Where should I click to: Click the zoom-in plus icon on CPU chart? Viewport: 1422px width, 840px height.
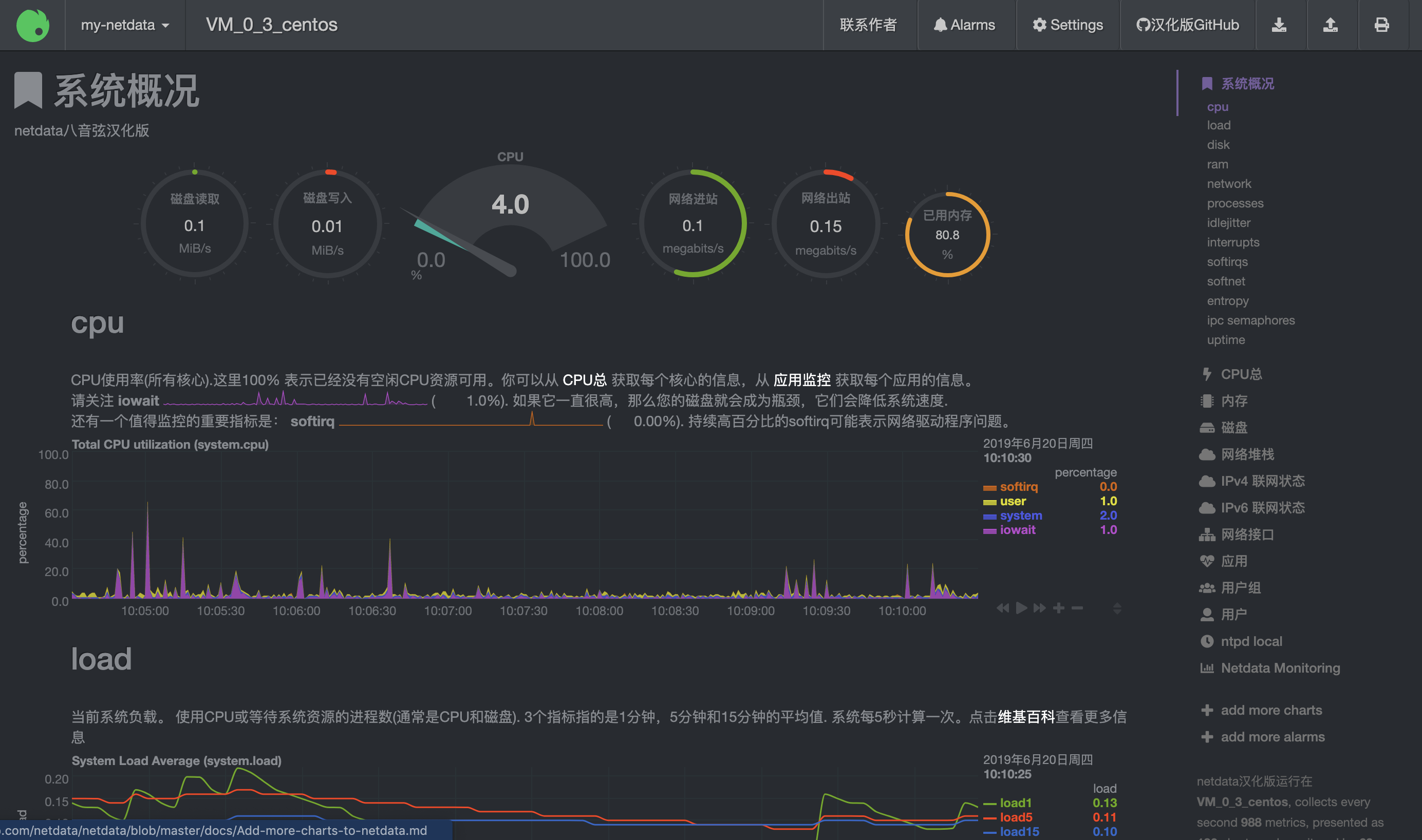point(1059,608)
